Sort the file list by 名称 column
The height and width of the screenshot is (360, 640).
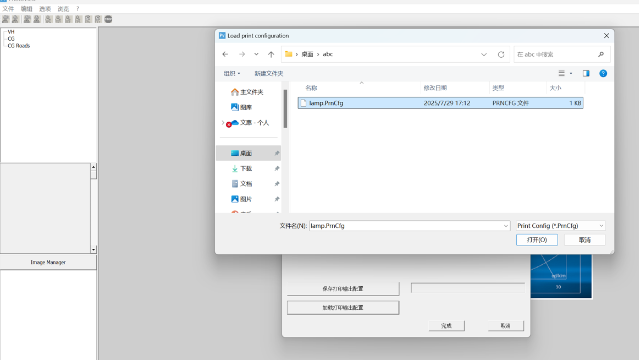click(311, 88)
